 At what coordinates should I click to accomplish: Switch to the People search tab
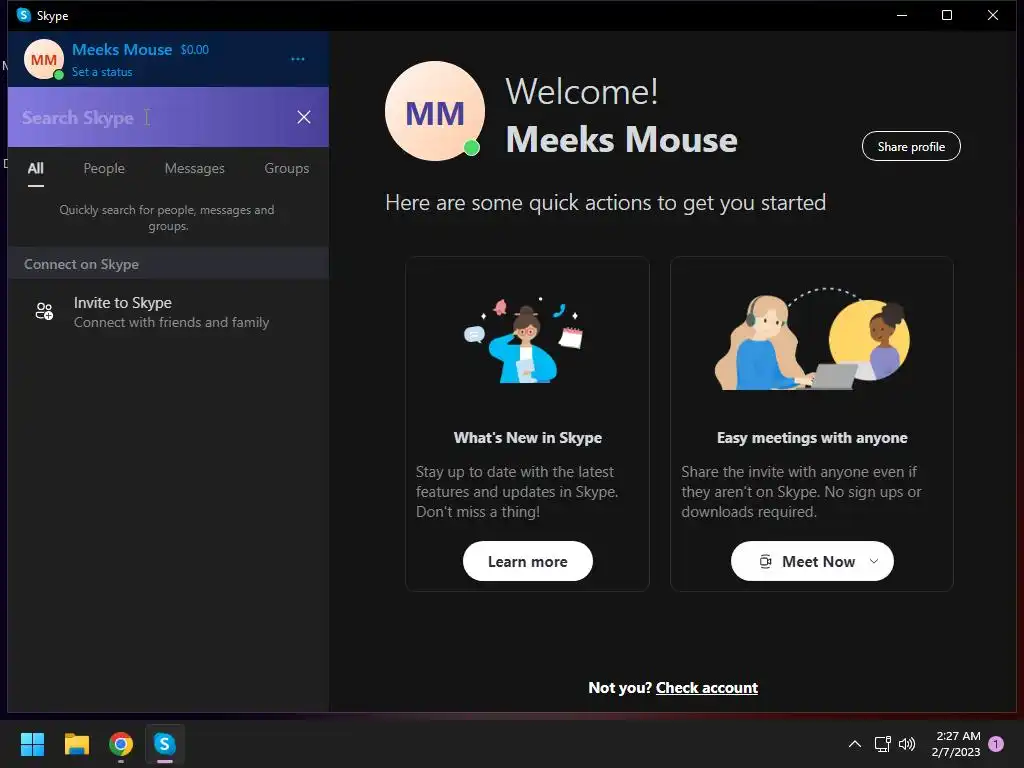pyautogui.click(x=104, y=168)
